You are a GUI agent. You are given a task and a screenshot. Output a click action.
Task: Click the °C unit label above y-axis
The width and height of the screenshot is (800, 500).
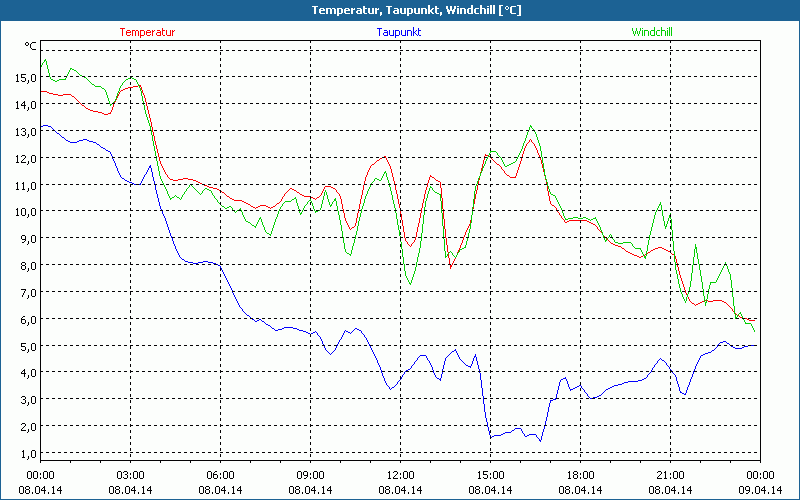30,46
